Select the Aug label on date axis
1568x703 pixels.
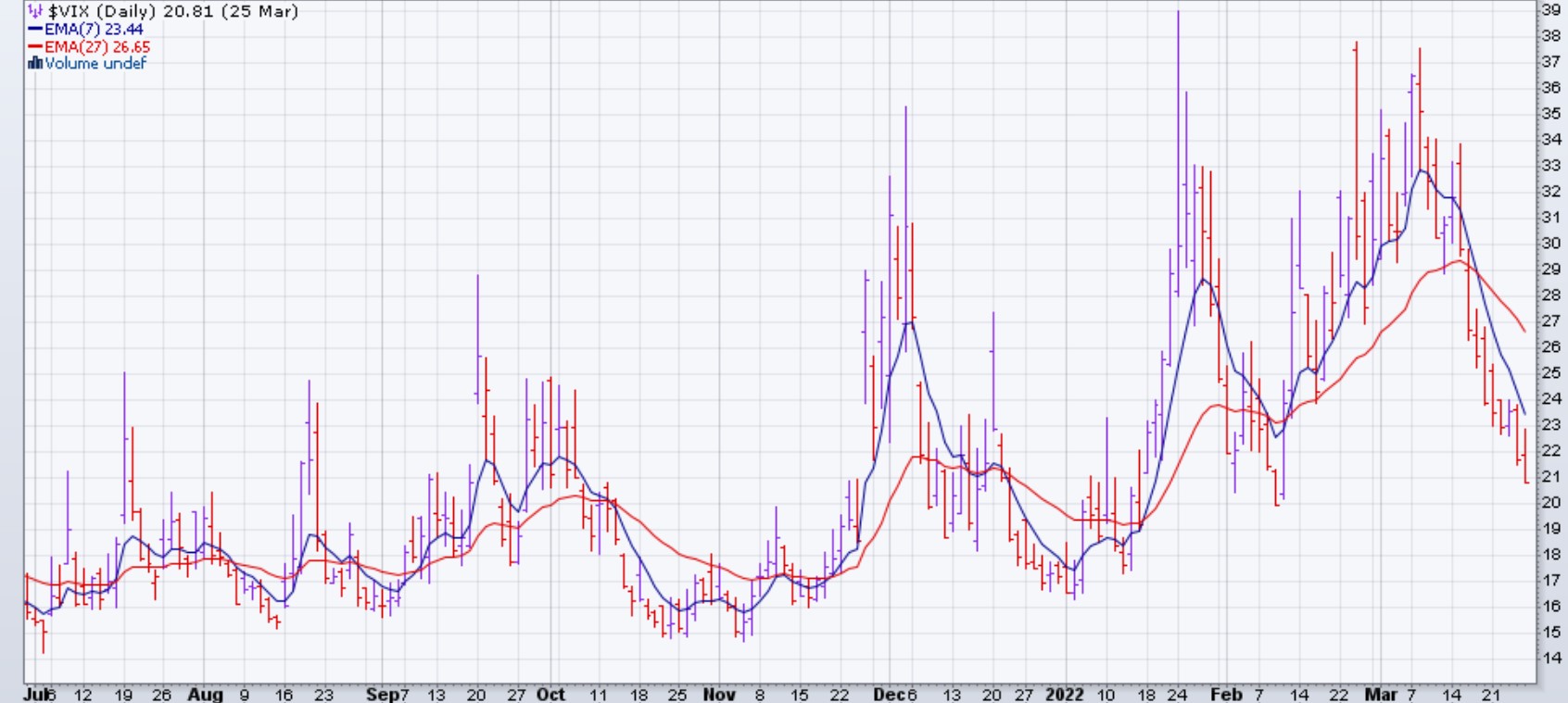[205, 694]
